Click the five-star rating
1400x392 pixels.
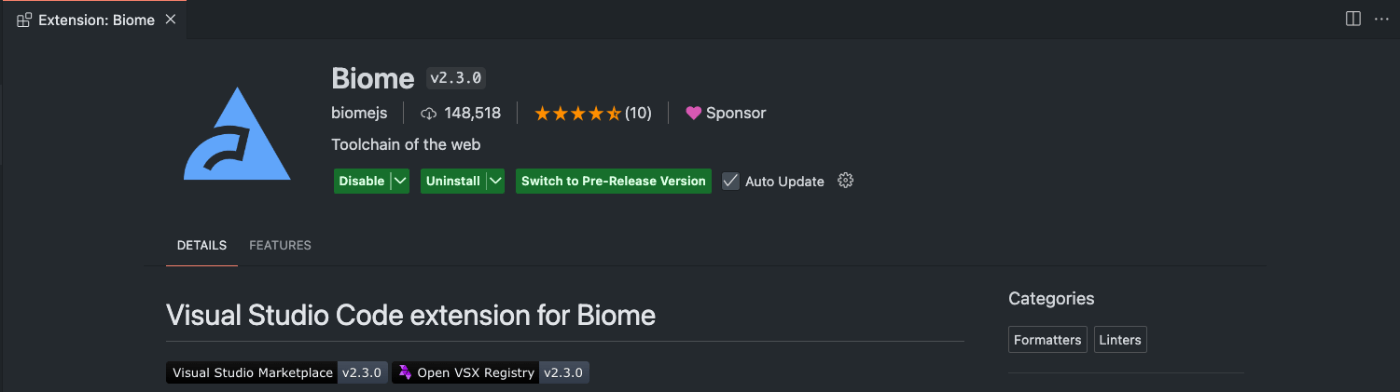click(578, 113)
